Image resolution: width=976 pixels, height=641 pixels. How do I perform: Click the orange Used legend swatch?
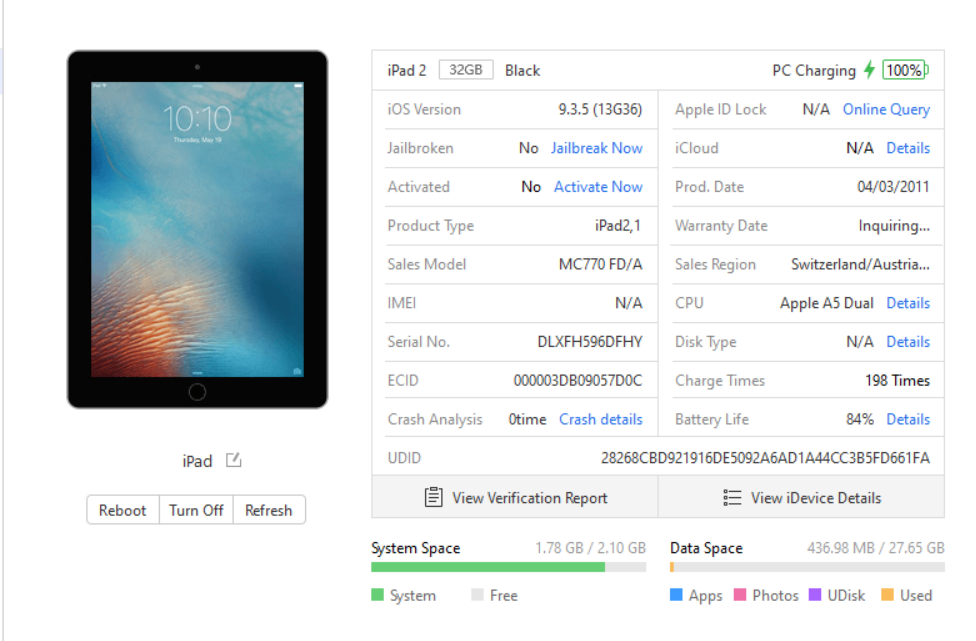click(x=887, y=594)
